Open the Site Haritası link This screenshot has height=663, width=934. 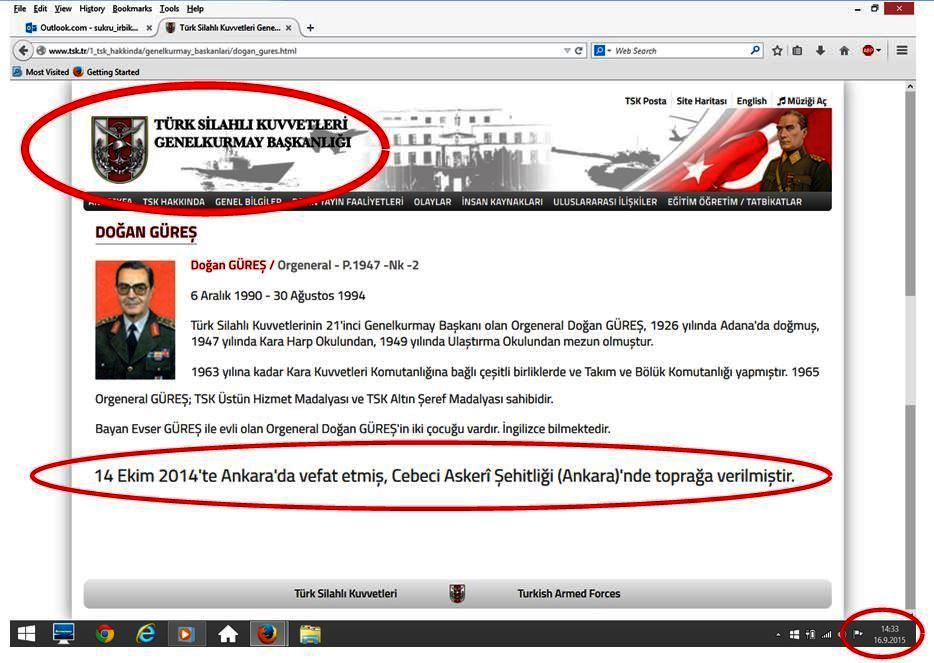click(x=701, y=101)
